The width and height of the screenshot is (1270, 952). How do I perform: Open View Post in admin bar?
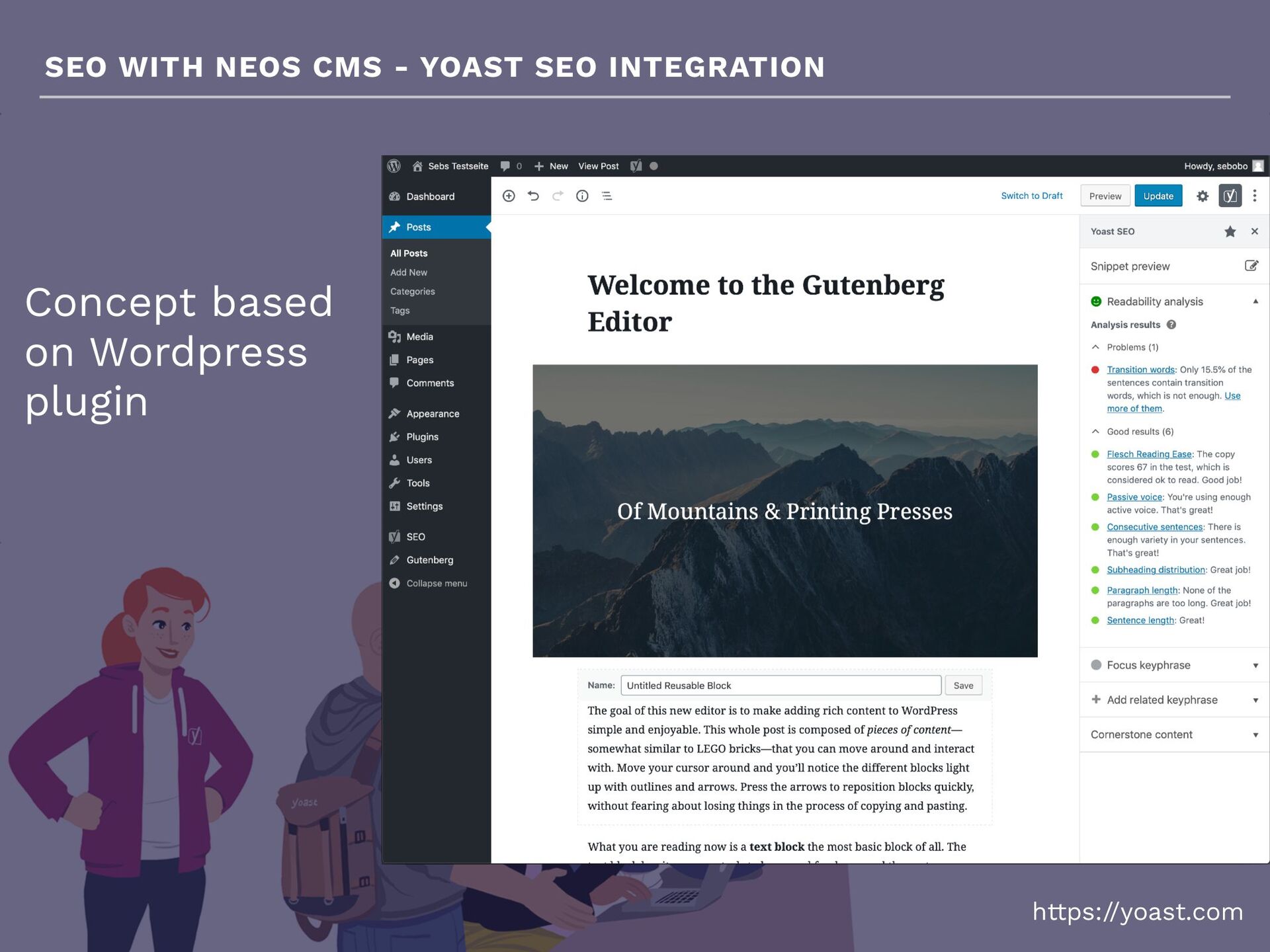(599, 166)
